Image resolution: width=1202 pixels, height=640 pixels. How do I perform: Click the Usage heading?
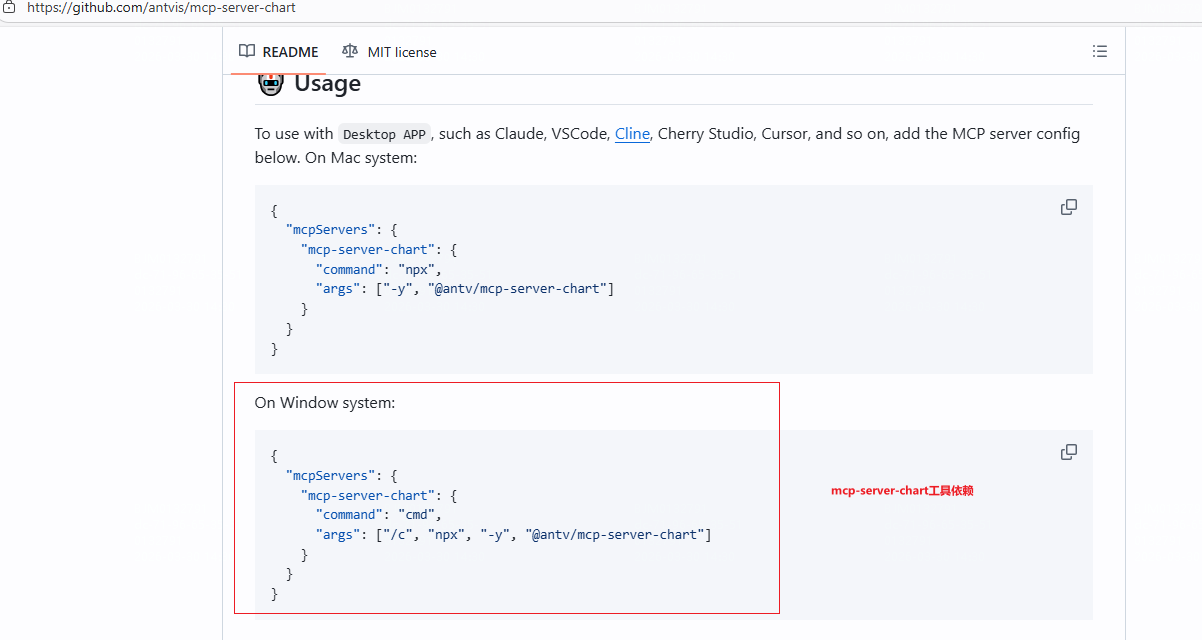pos(327,84)
